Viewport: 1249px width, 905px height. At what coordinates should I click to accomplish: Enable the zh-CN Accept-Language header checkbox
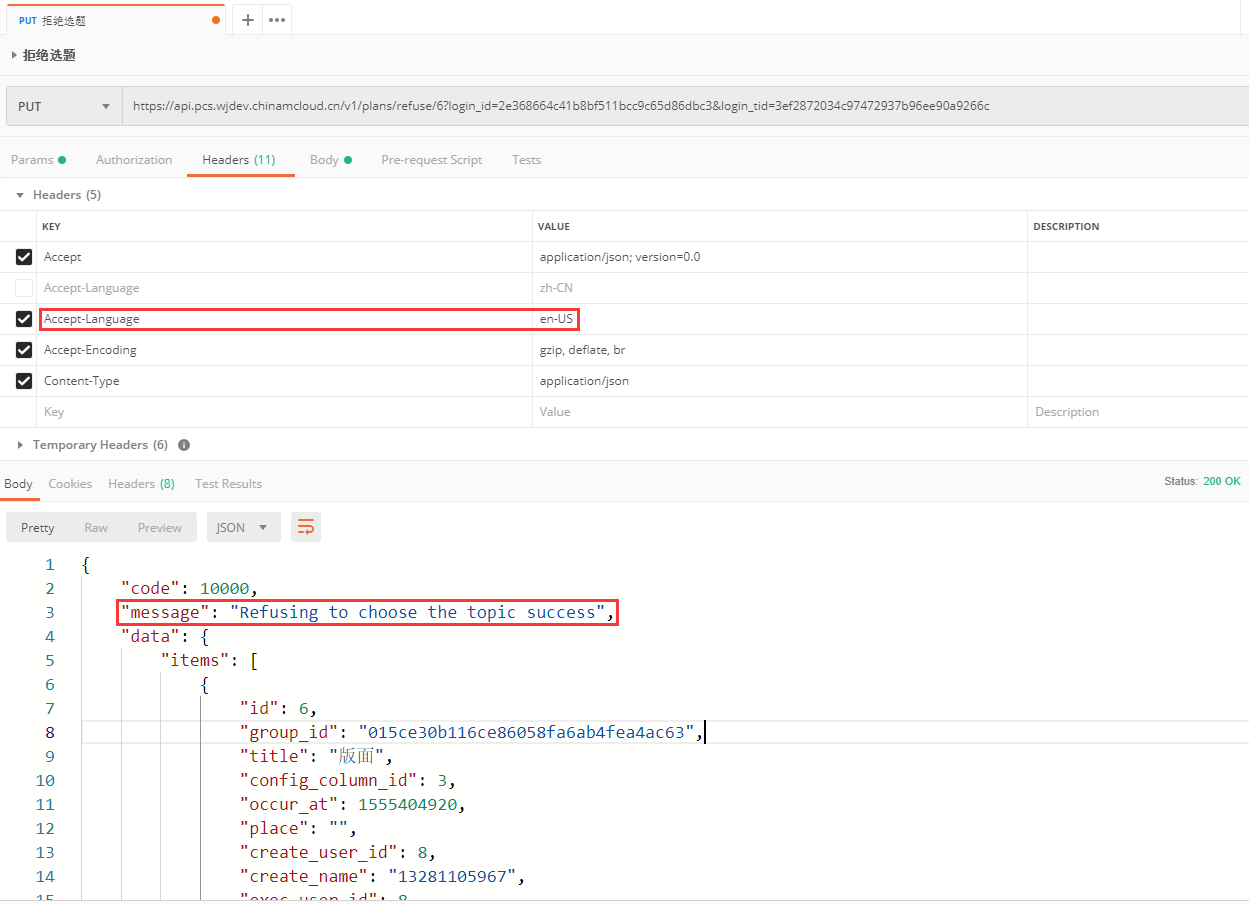point(24,288)
